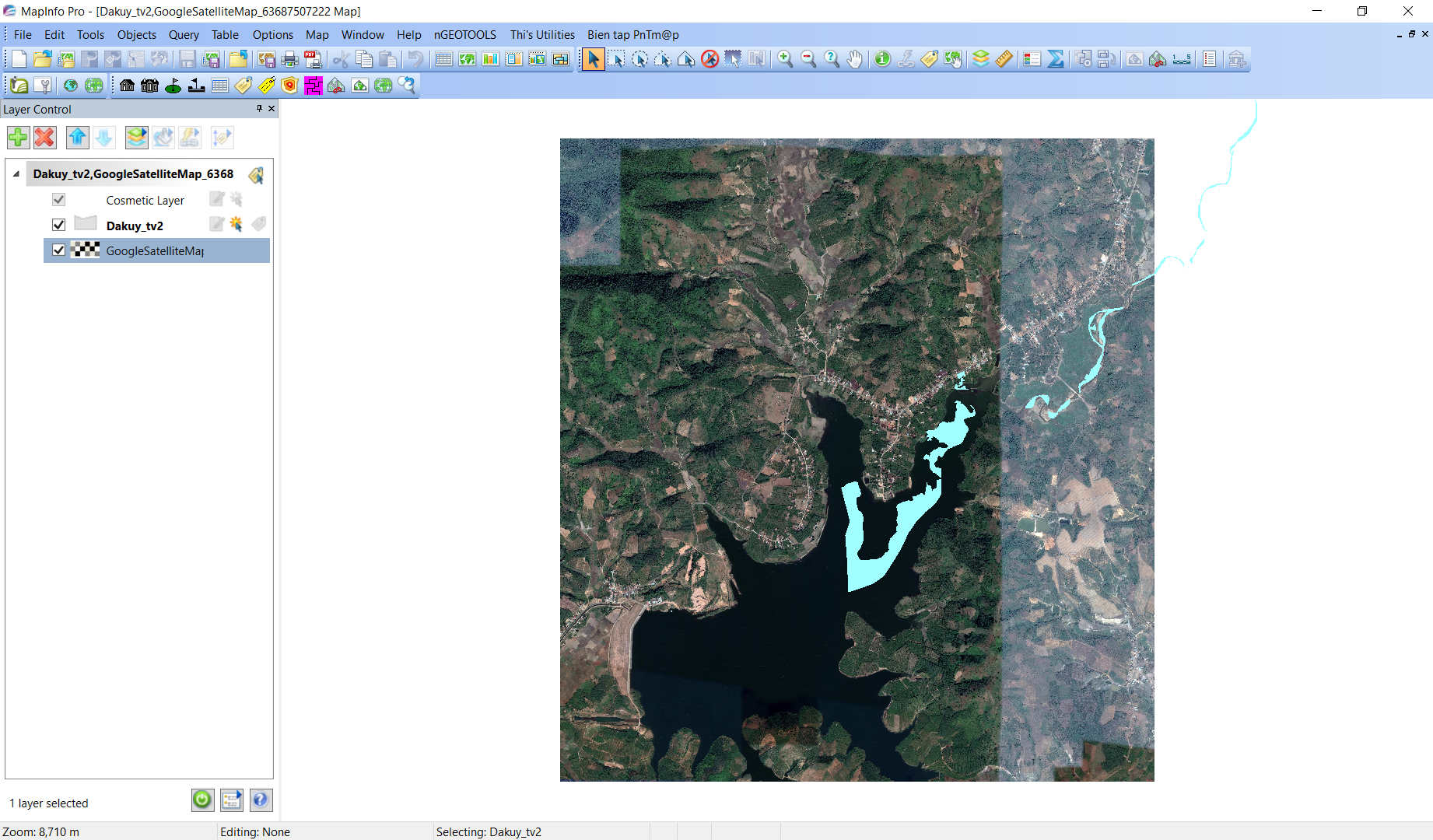This screenshot has width=1433, height=840.
Task: Open a new Graph window icon
Action: pos(490,59)
